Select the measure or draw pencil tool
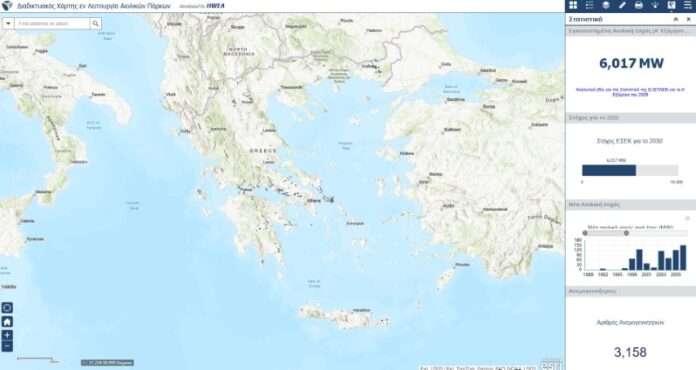The image size is (696, 370). (x=622, y=5)
